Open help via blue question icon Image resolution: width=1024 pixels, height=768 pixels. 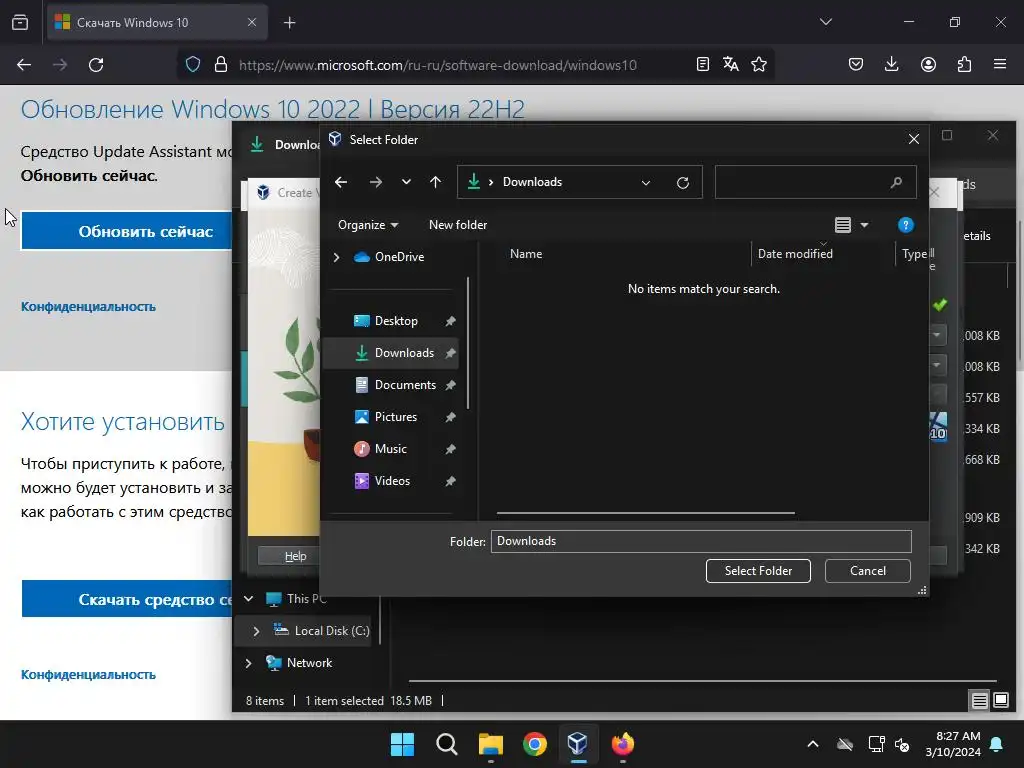tap(905, 225)
